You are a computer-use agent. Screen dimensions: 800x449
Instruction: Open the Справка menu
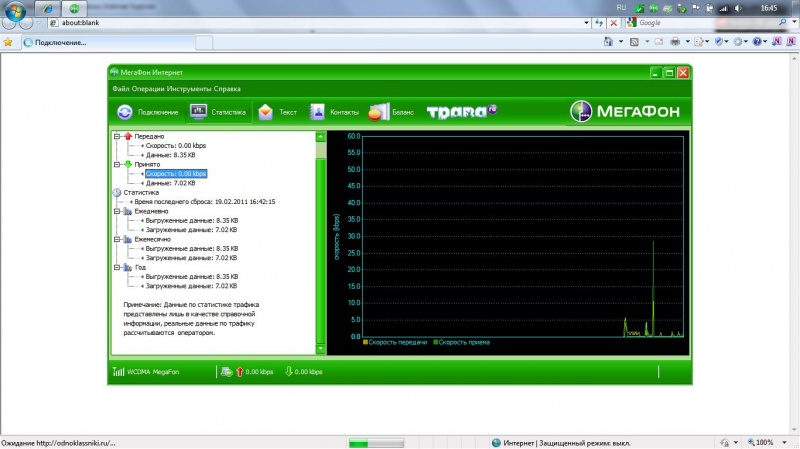(x=227, y=89)
